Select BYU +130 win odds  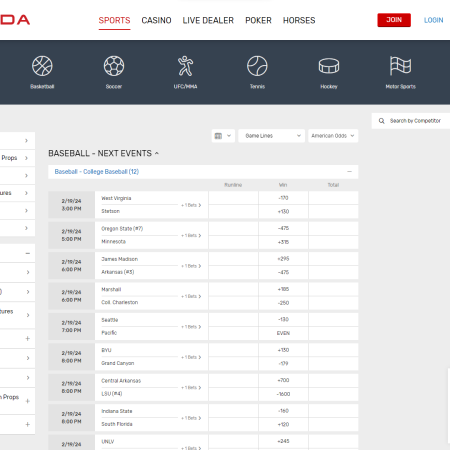coord(283,350)
